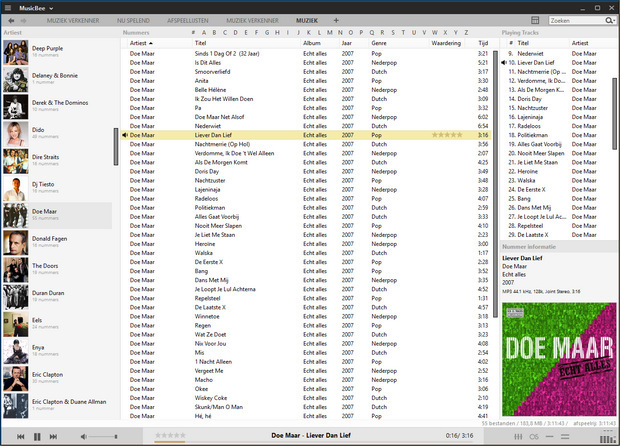The height and width of the screenshot is (446, 620).
Task: Switch to the AFSPEELLIJSTEN tab
Action: (188, 21)
